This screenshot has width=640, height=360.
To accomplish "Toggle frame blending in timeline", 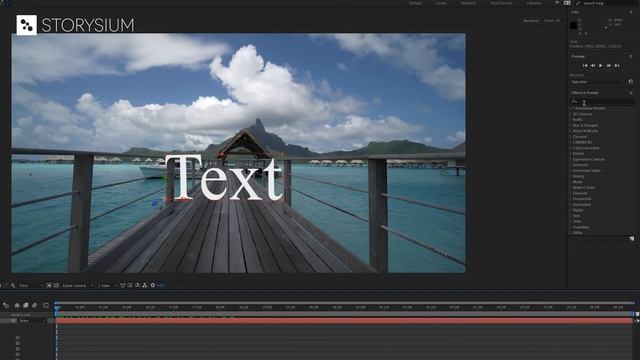I will (x=26, y=305).
